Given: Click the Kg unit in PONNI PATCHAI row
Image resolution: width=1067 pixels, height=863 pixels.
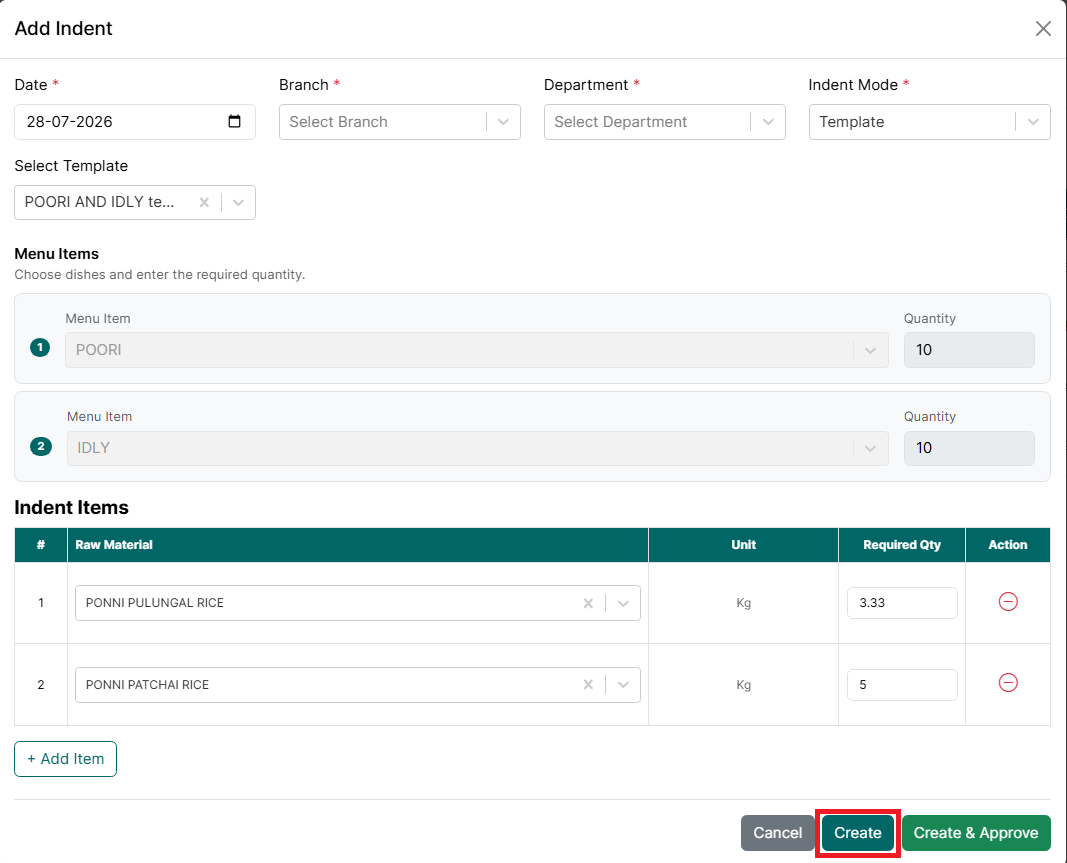Looking at the screenshot, I should coord(743,685).
